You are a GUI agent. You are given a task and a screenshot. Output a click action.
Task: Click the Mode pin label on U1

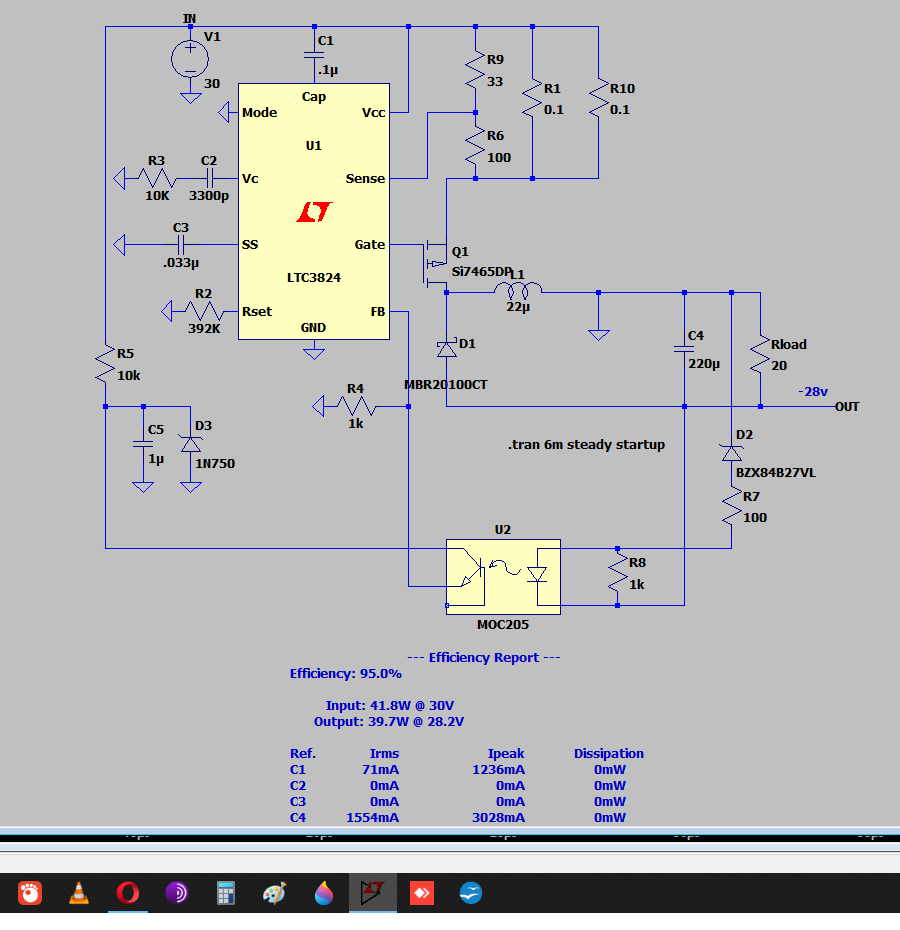[x=259, y=112]
